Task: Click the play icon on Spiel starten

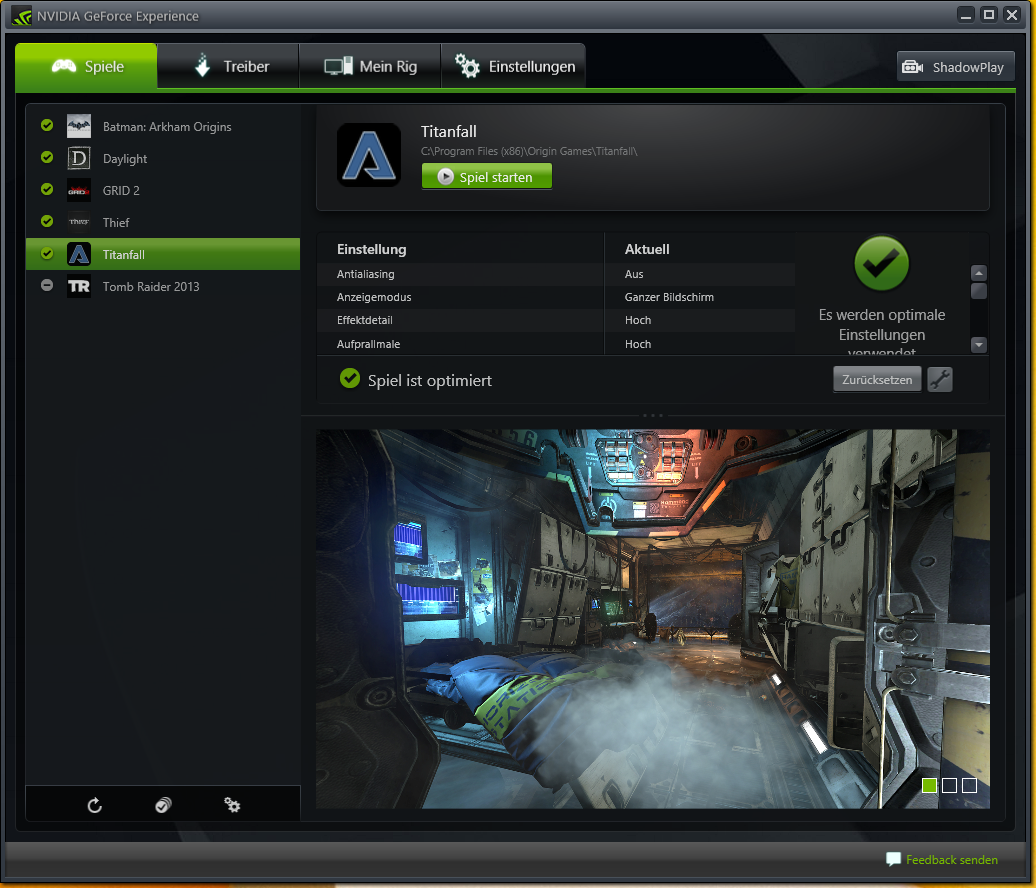Action: (445, 176)
